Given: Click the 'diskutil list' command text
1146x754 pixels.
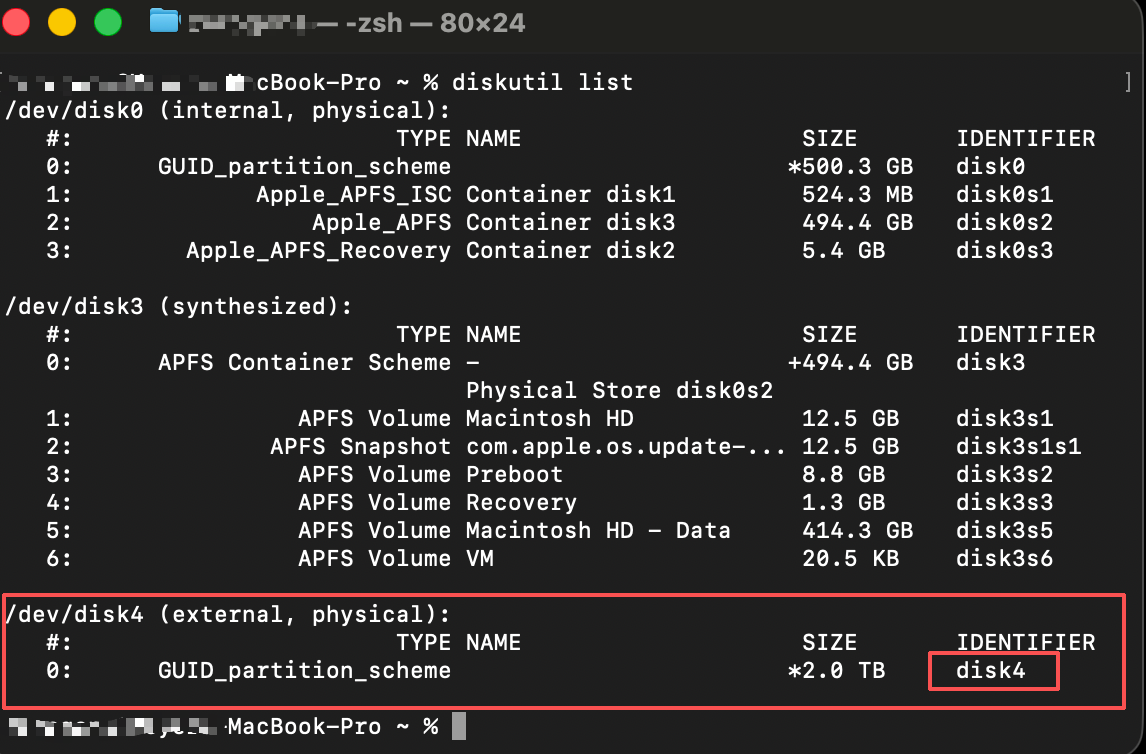Looking at the screenshot, I should point(542,82).
